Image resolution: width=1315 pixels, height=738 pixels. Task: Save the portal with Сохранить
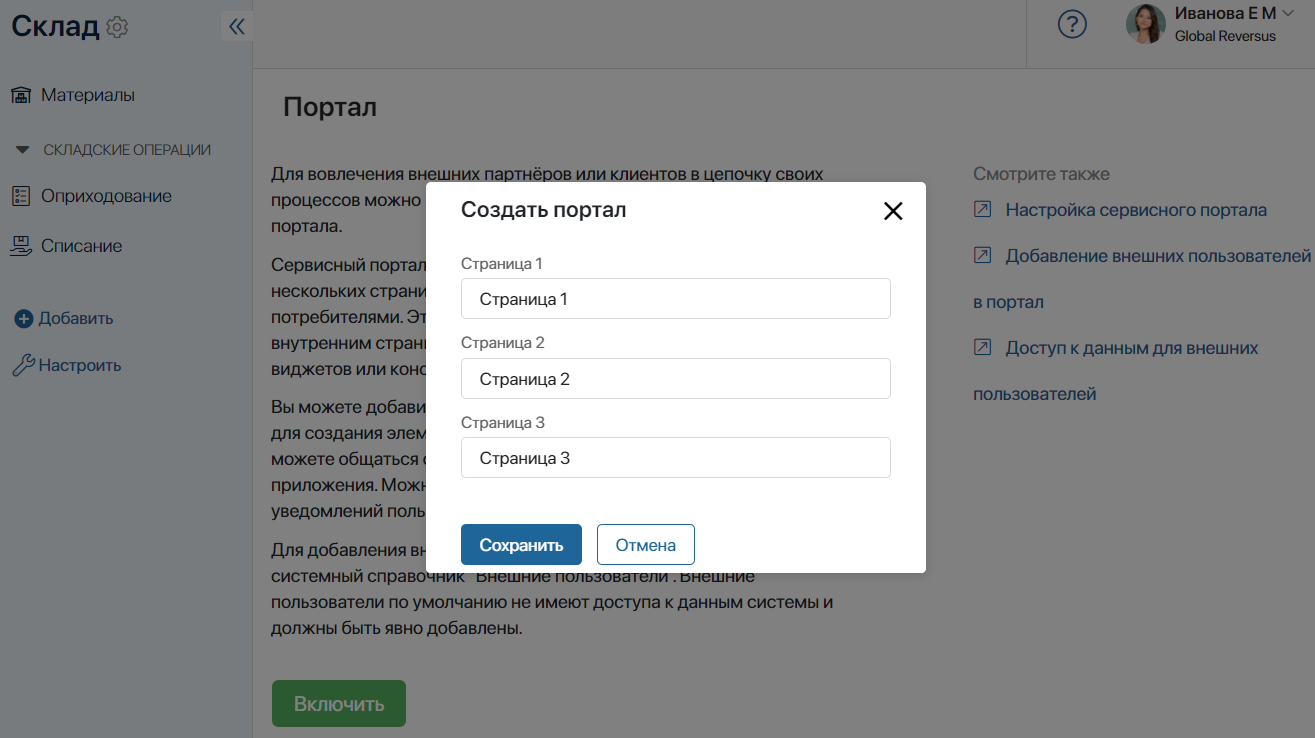click(x=521, y=545)
